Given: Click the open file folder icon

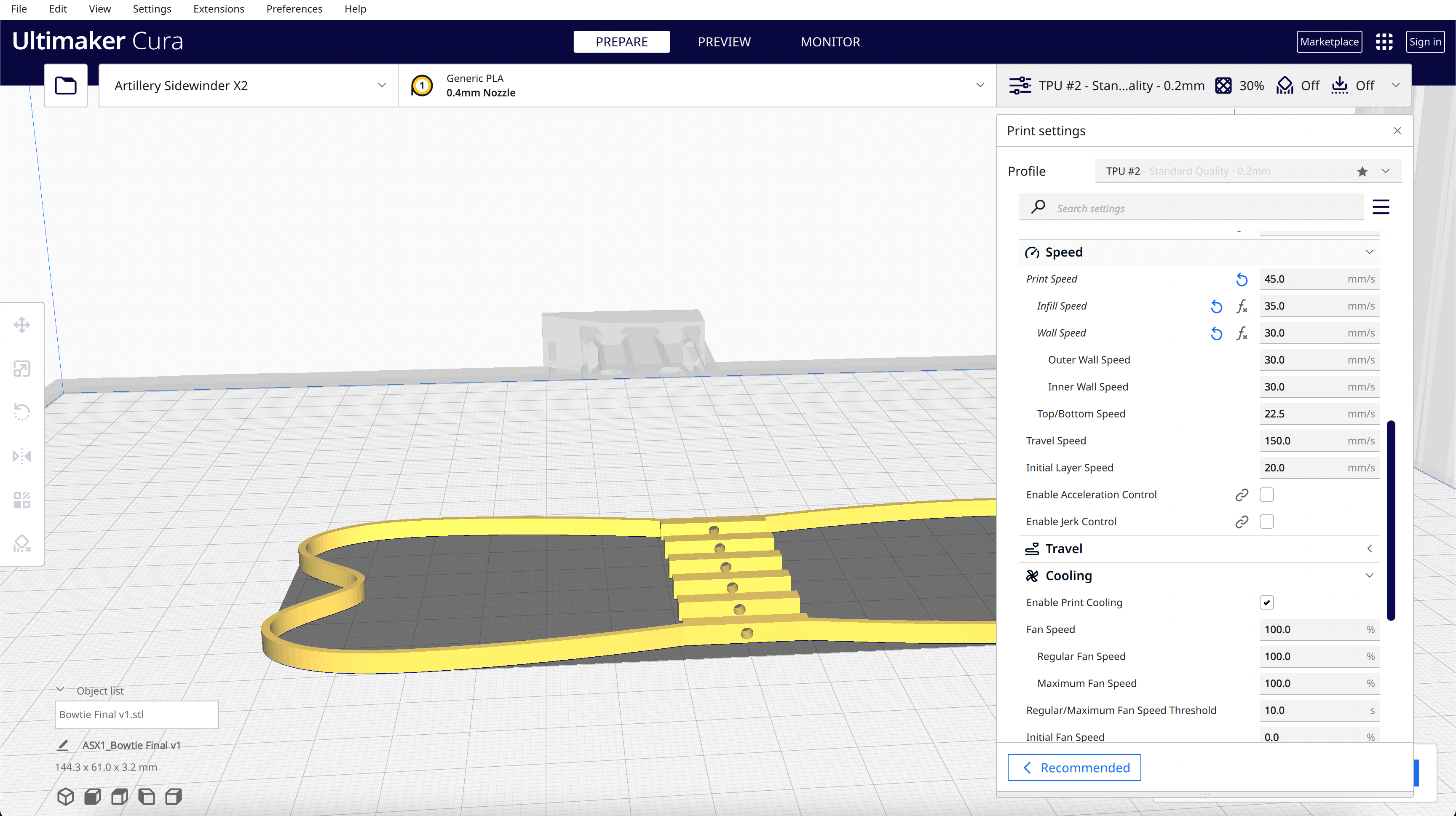Looking at the screenshot, I should point(66,86).
